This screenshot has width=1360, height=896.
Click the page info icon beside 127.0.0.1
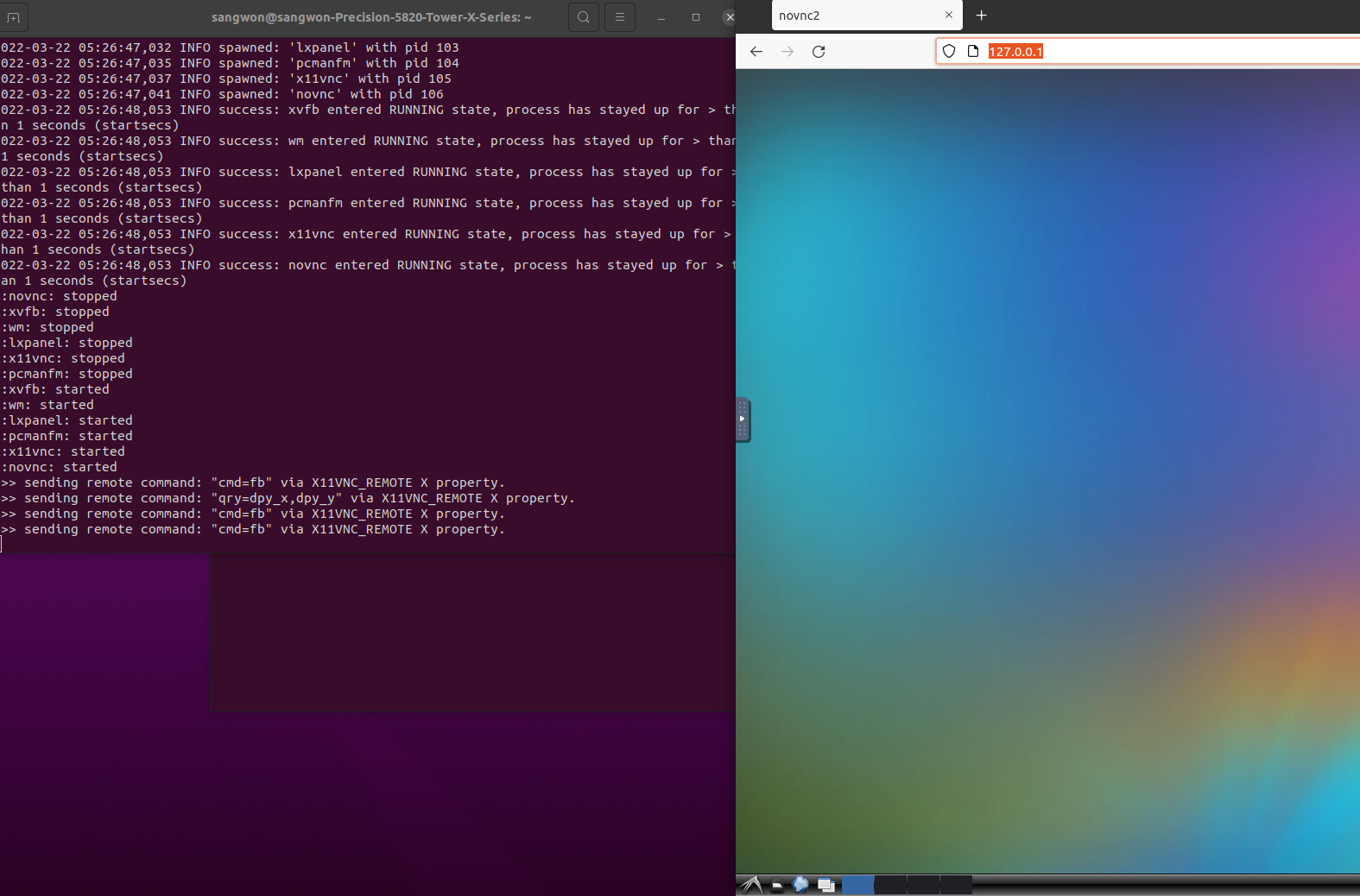coord(973,52)
